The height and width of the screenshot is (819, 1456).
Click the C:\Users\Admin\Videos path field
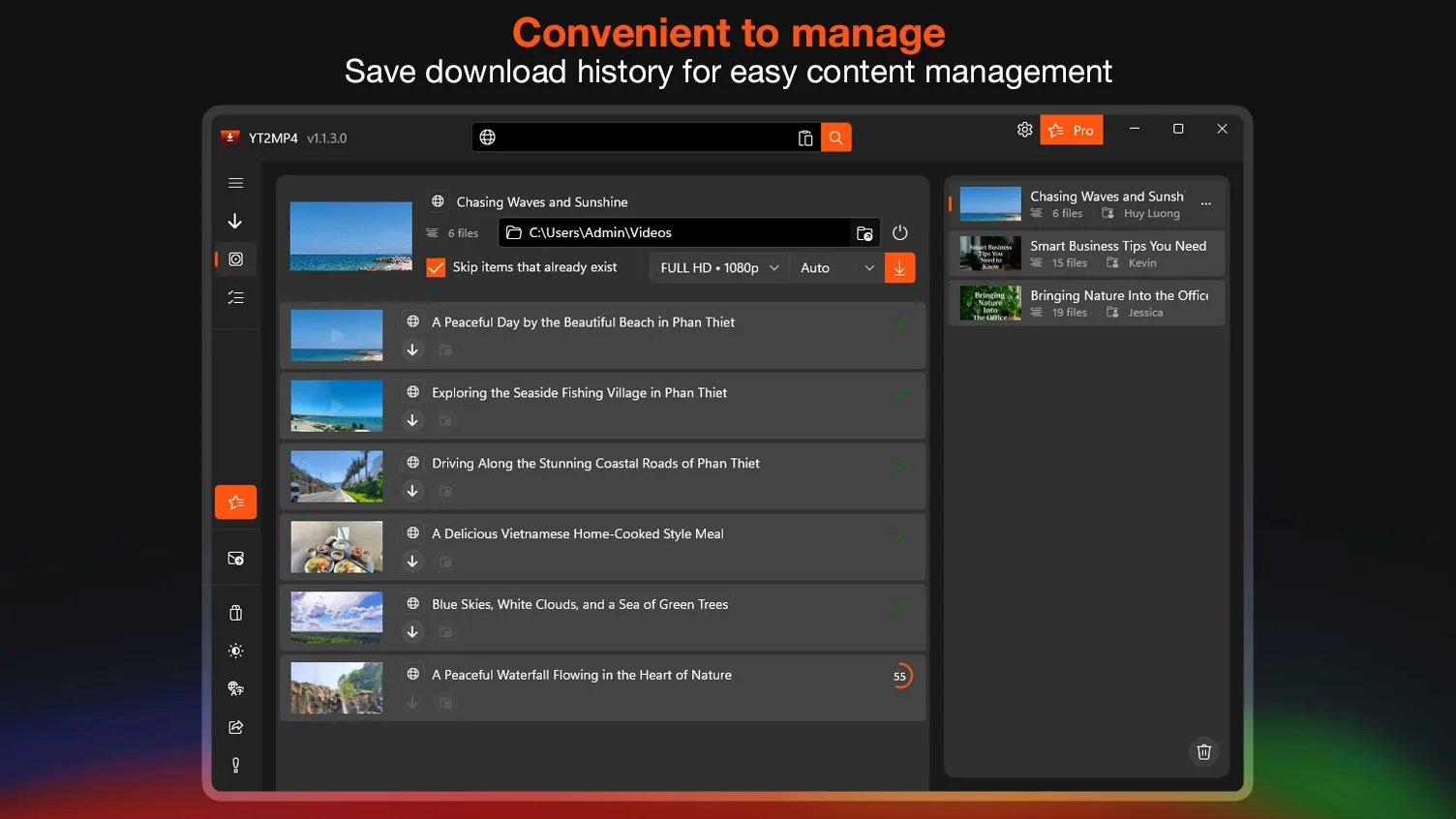coord(674,233)
